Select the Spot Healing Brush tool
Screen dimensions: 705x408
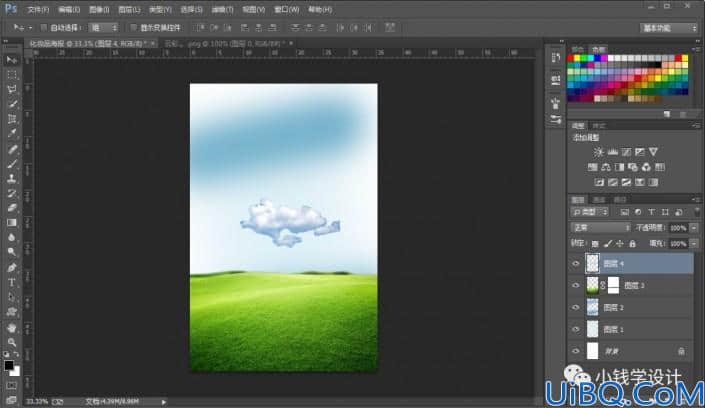tap(12, 149)
